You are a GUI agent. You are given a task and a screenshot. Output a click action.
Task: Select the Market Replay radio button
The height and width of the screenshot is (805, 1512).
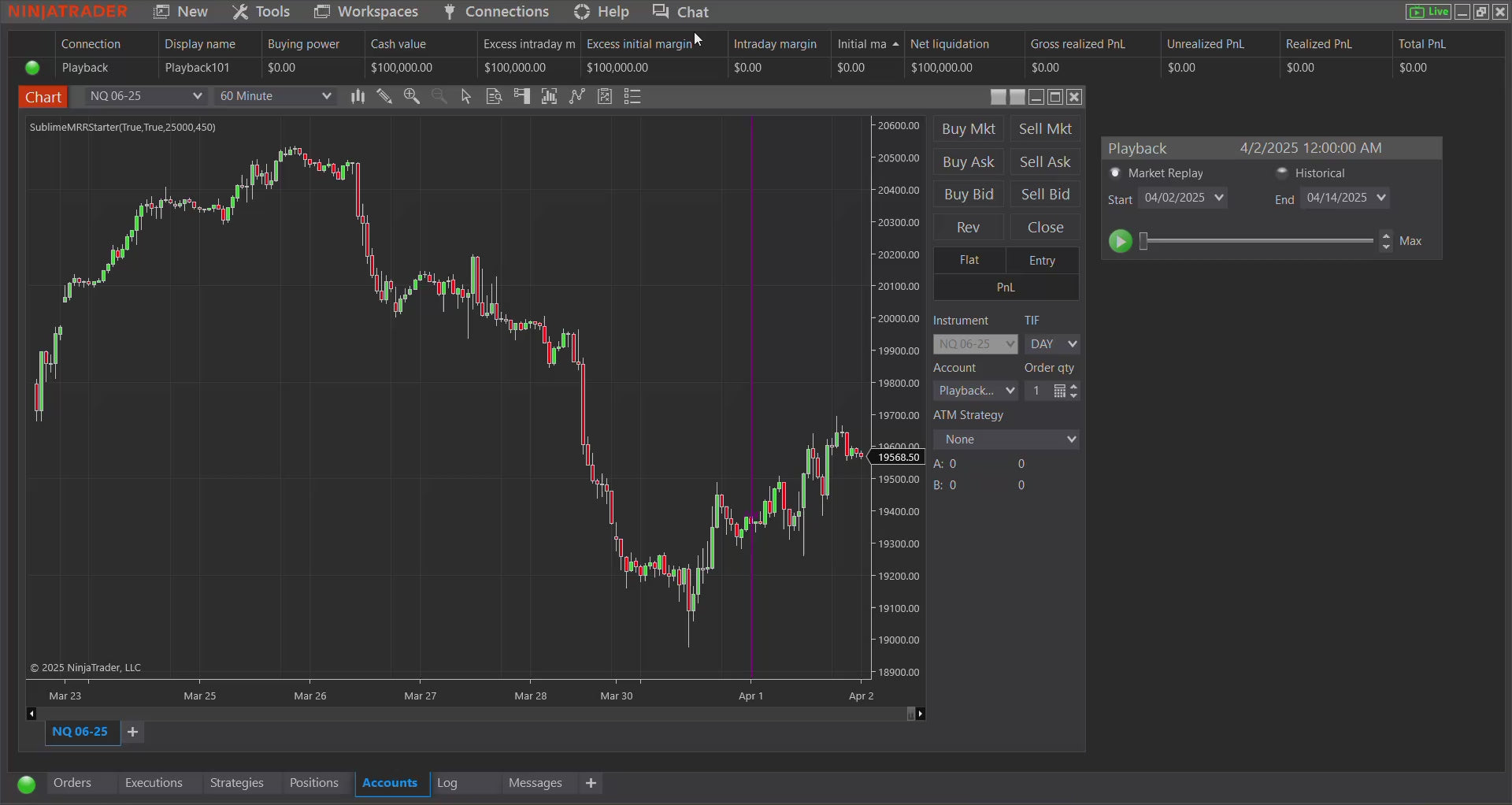[1115, 172]
